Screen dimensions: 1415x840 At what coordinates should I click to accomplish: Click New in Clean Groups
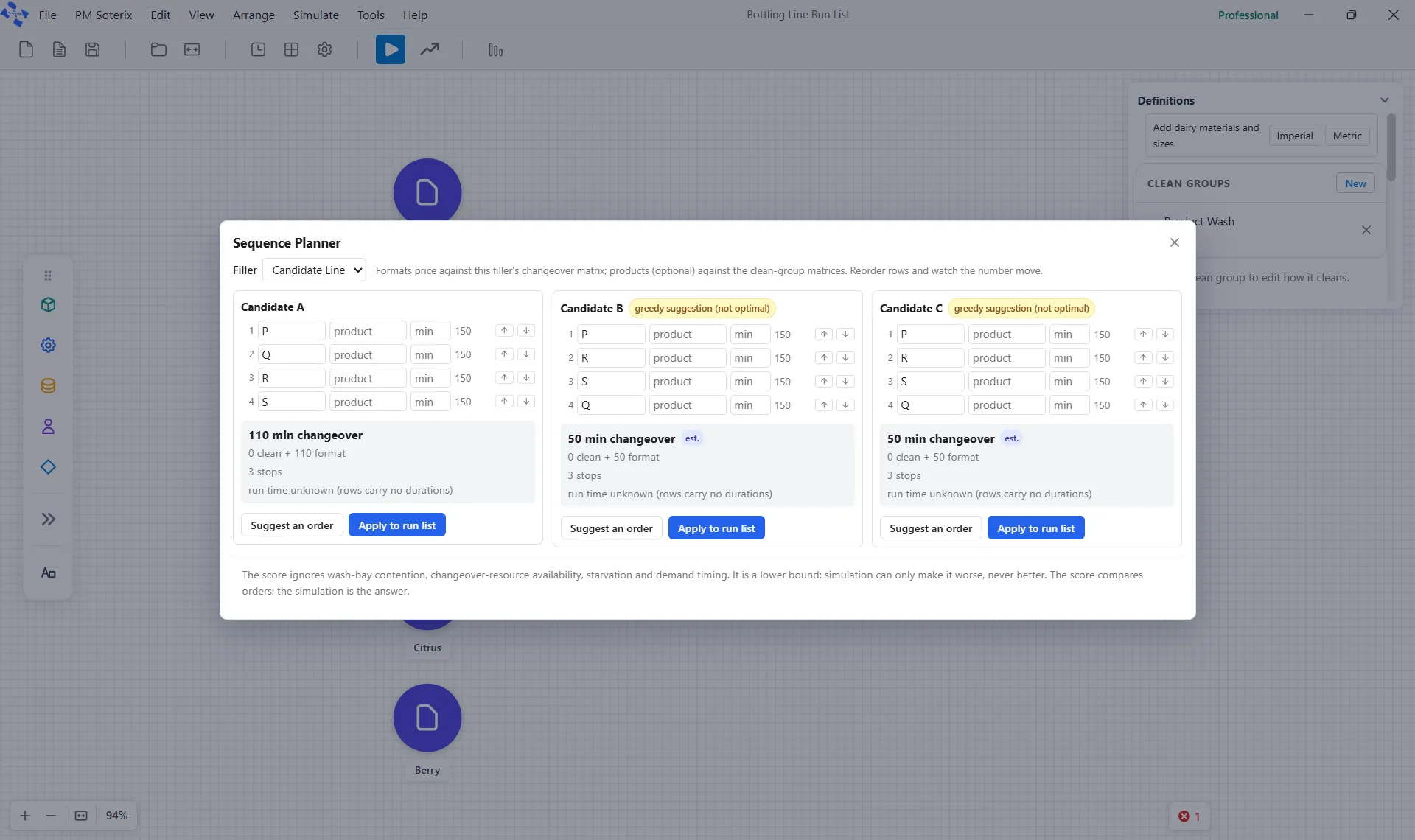[x=1355, y=183]
